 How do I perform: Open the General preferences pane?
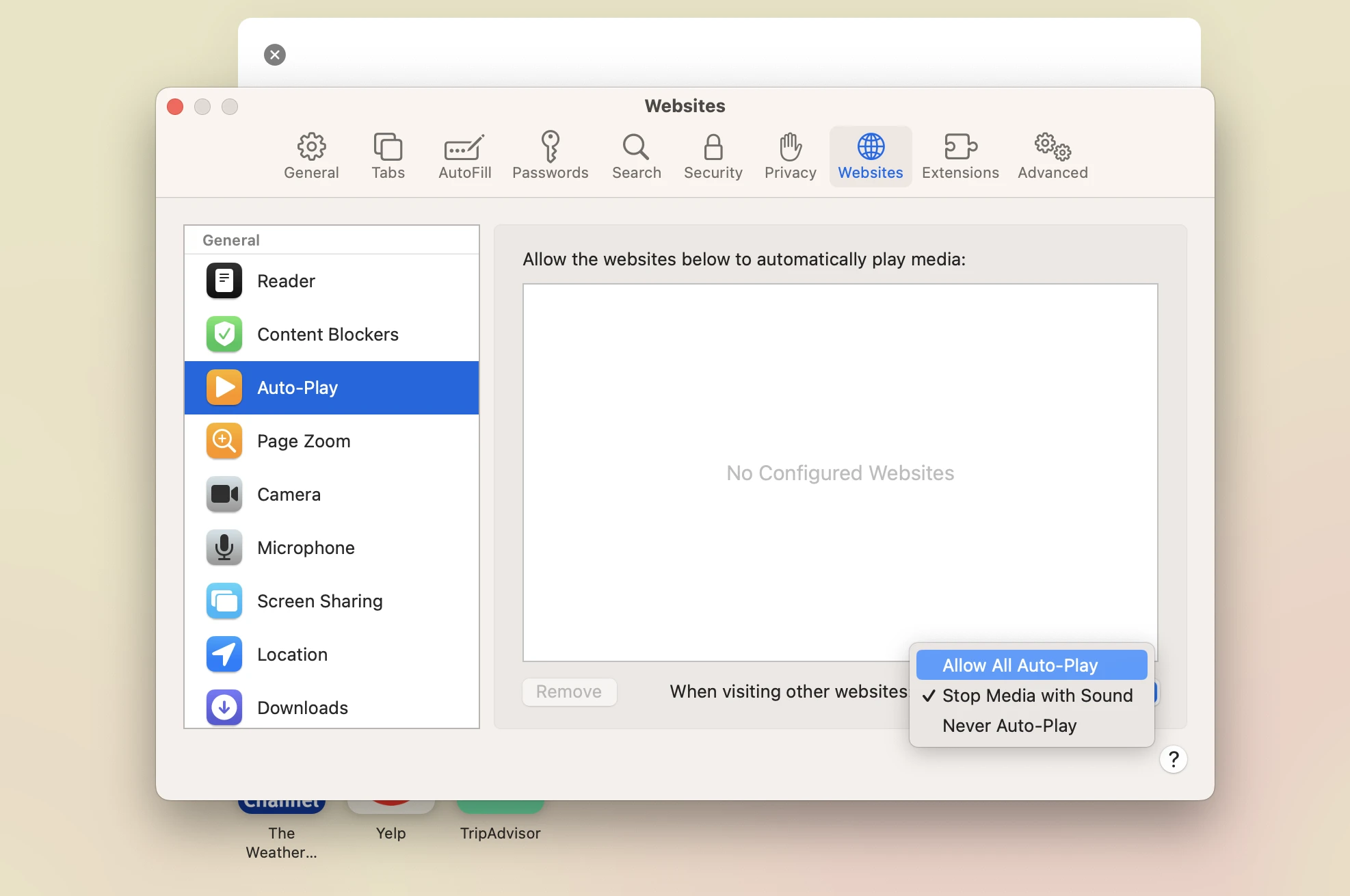coord(311,155)
